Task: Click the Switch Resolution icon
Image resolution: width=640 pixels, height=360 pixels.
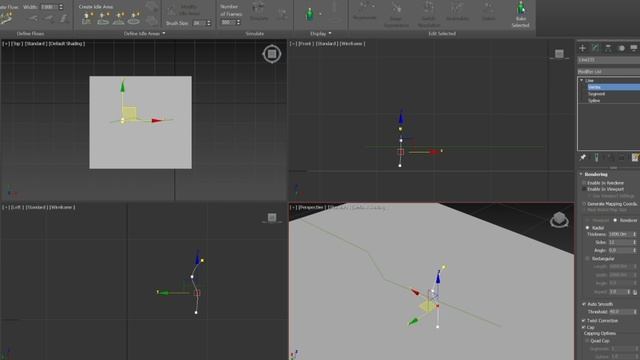Action: 429,8
